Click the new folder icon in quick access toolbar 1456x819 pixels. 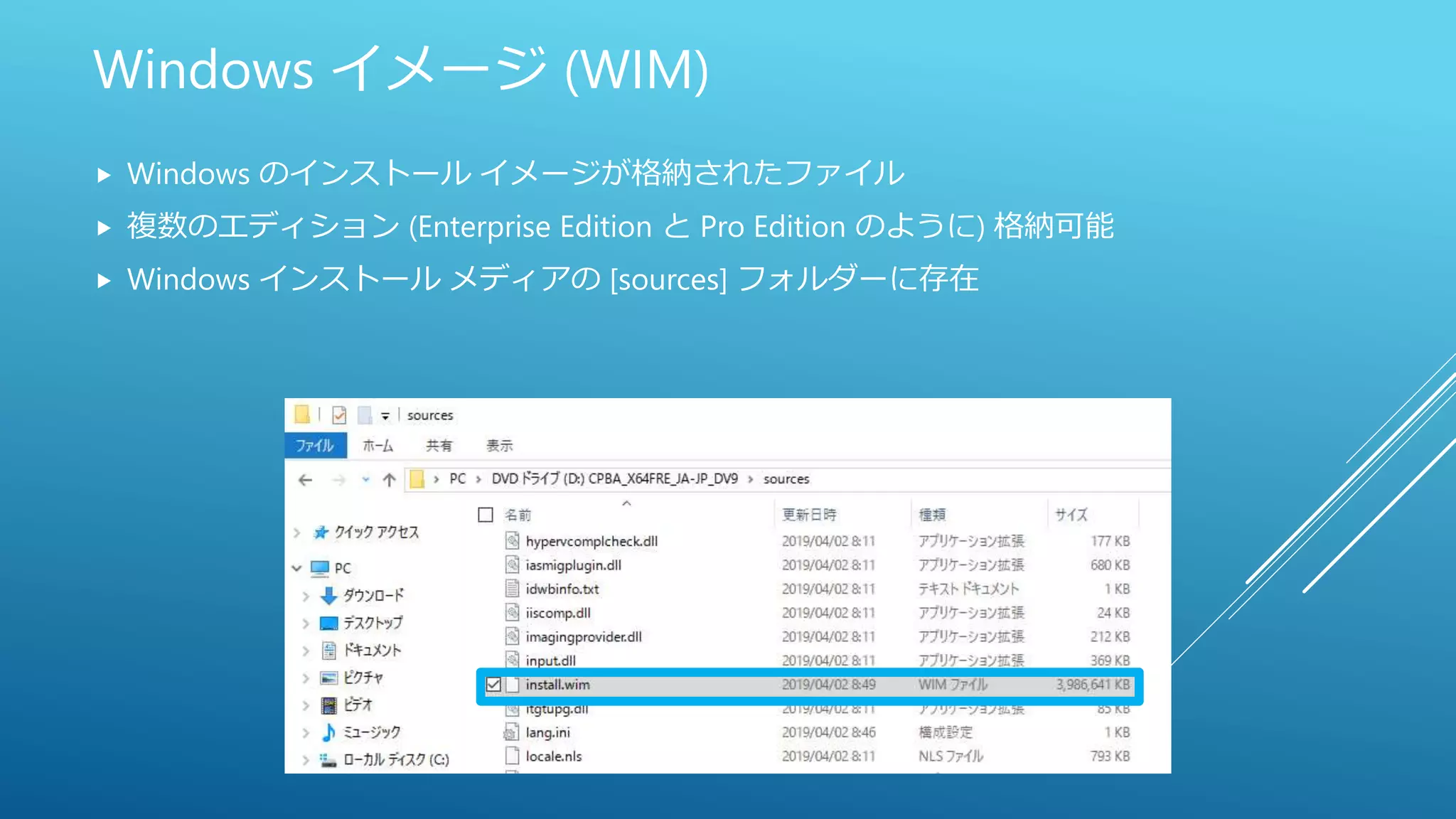(x=364, y=414)
